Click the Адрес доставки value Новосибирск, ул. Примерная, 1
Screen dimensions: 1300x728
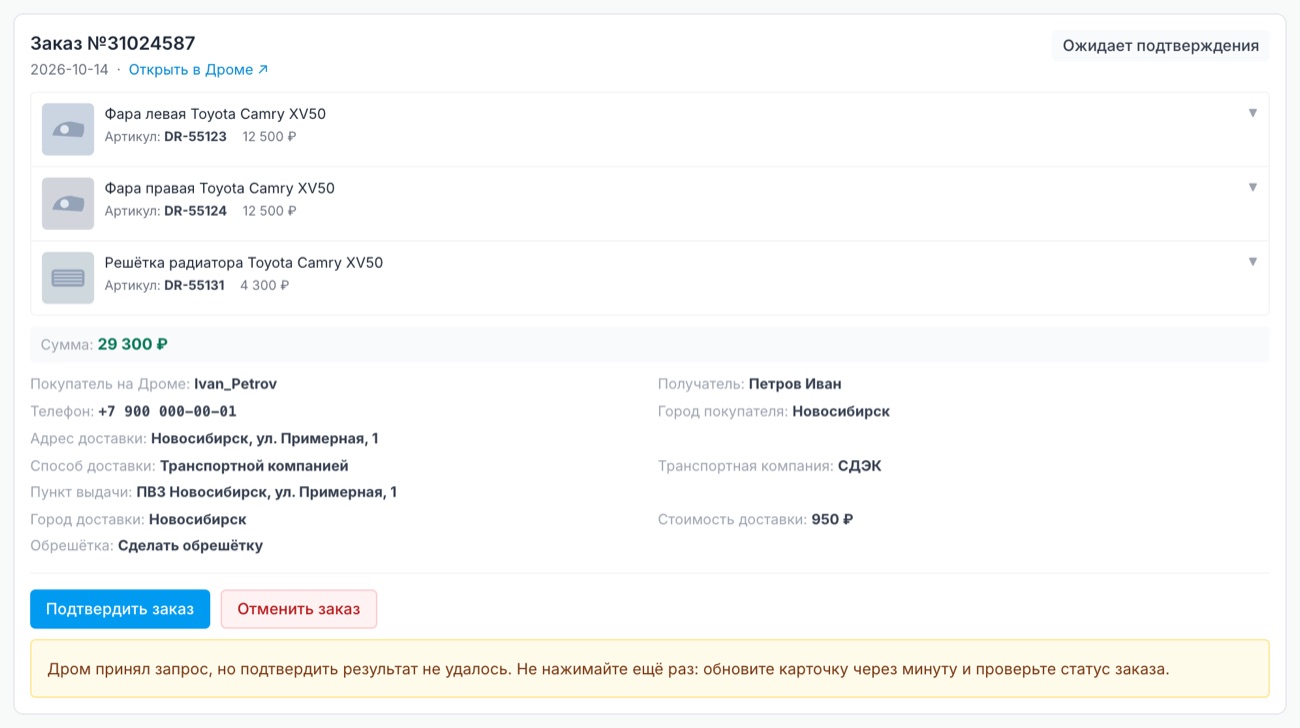tap(264, 438)
